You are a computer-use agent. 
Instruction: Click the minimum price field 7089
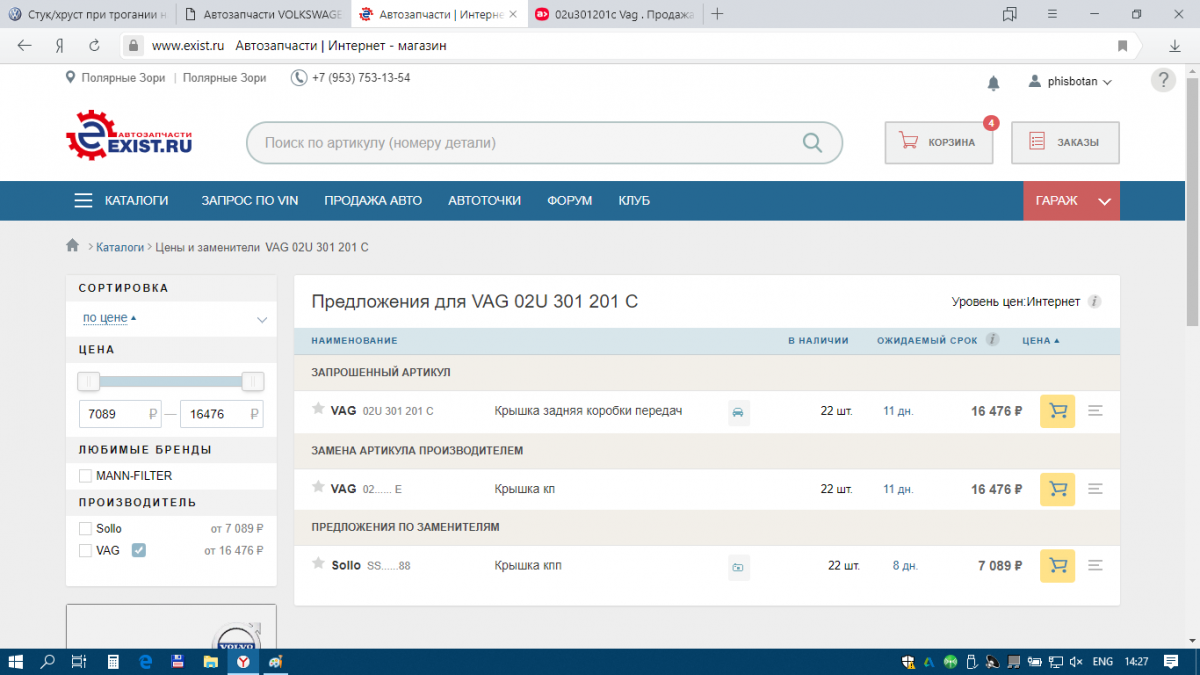(121, 414)
